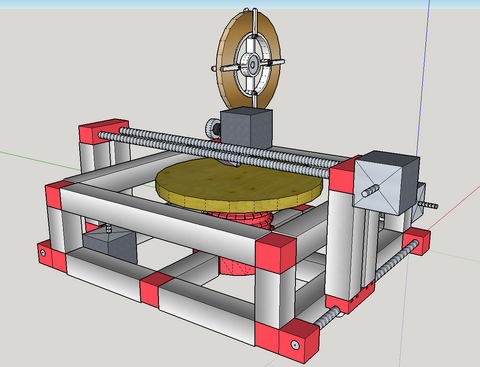Image resolution: width=480 pixels, height=367 pixels.
Task: Select the bolt on front right bottom corner
Action: pyautogui.click(x=295, y=344)
